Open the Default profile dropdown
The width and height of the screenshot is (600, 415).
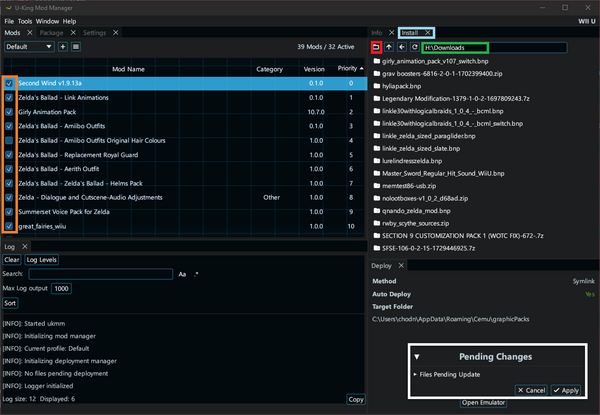[x=29, y=47]
